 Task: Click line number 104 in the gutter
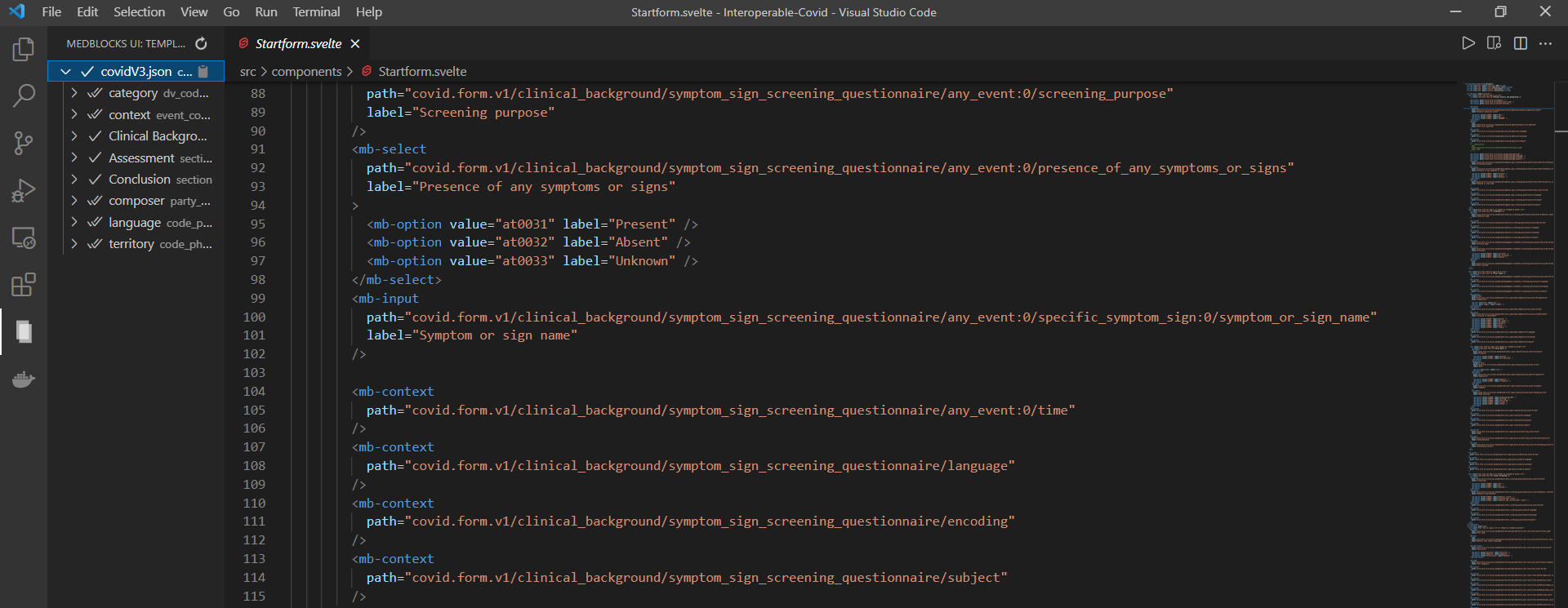254,392
